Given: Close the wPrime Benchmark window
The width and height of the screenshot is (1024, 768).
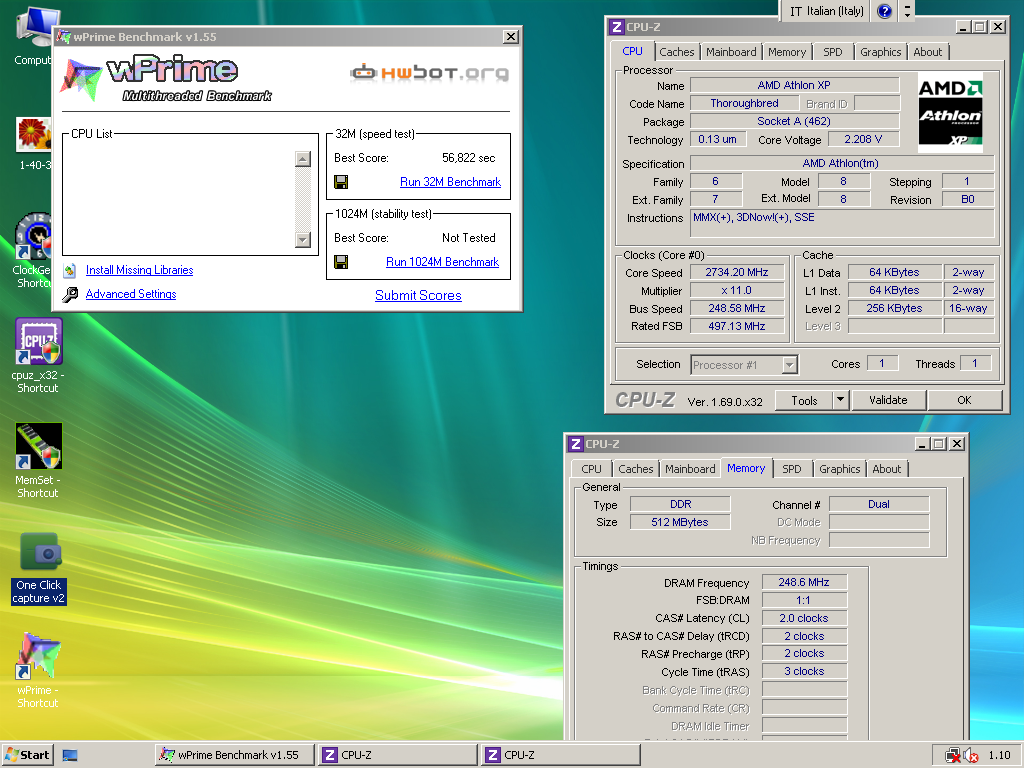Looking at the screenshot, I should pos(511,37).
